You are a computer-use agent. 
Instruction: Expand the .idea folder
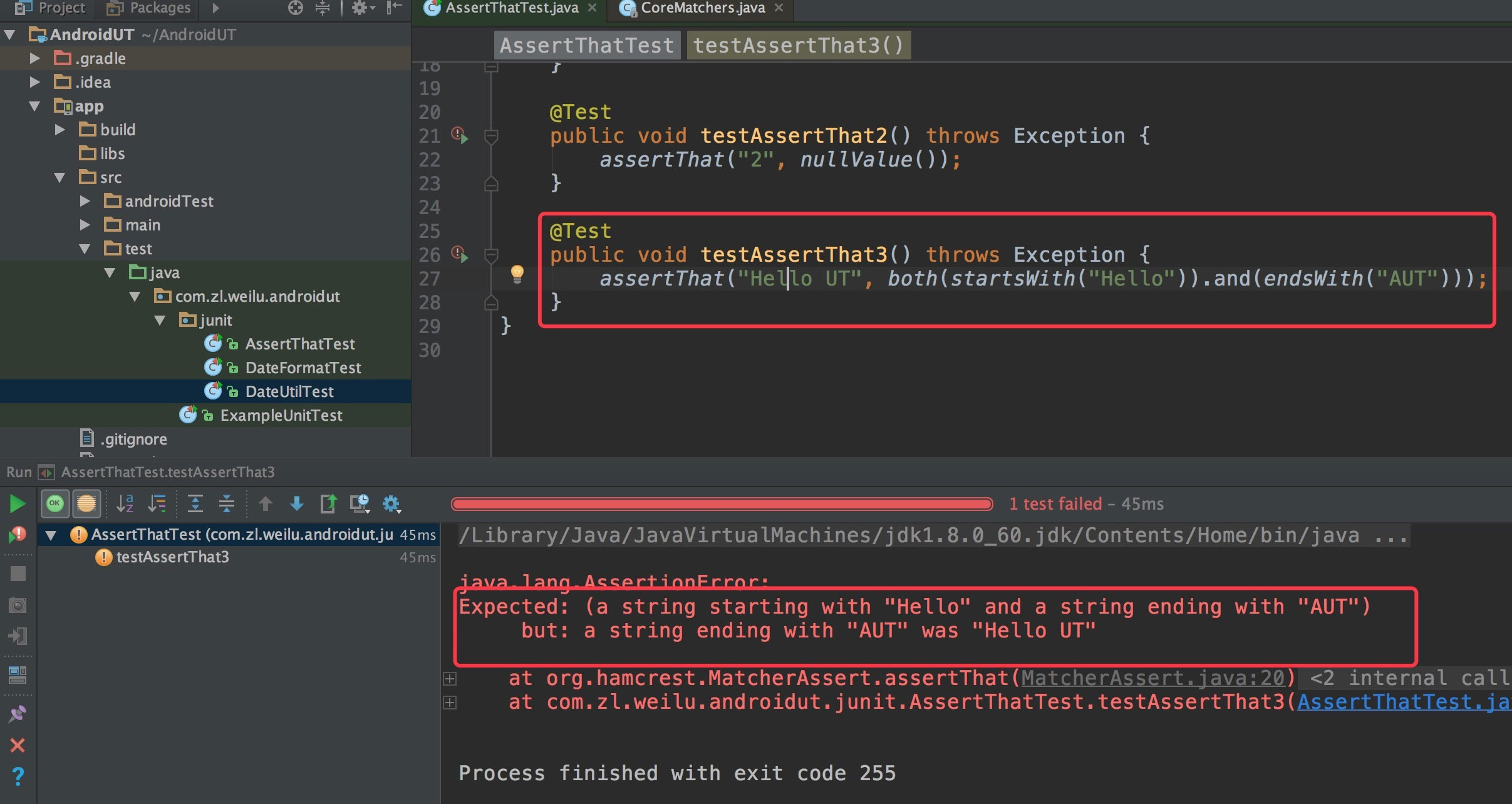(x=35, y=82)
